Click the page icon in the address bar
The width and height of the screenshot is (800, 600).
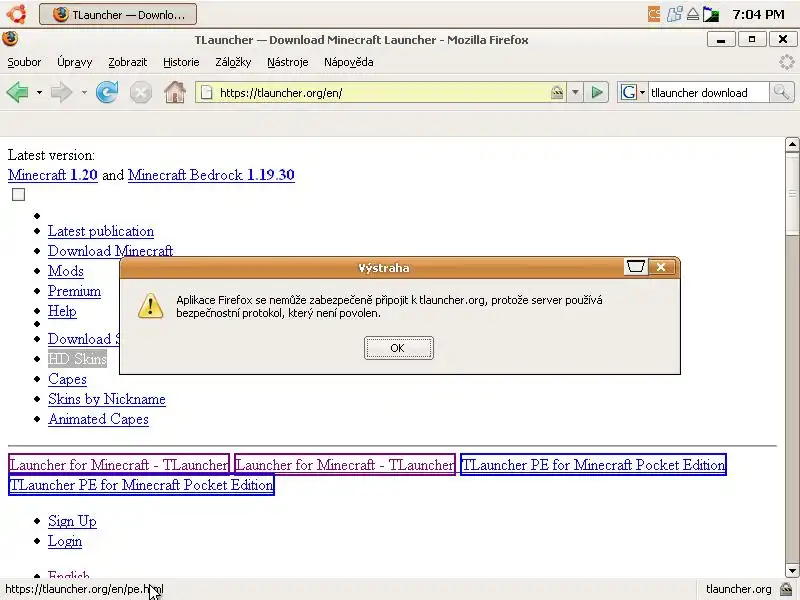tap(206, 92)
